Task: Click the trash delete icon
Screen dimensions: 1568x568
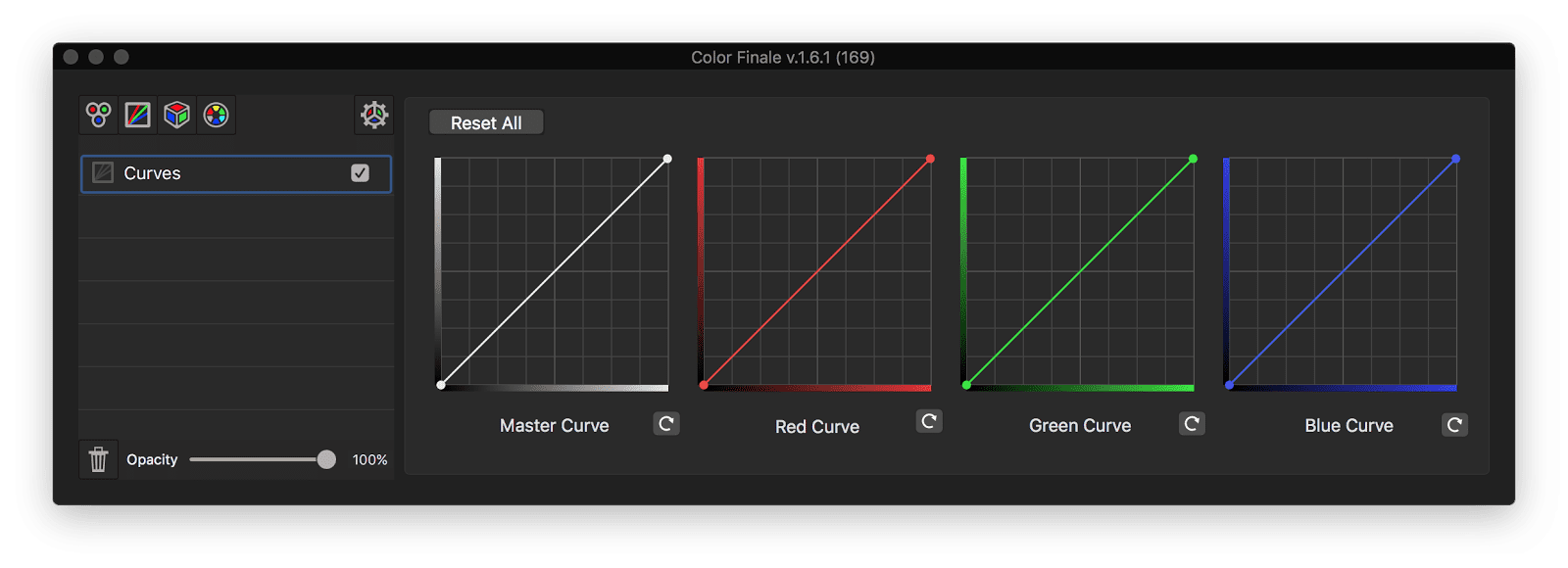Action: pos(97,458)
